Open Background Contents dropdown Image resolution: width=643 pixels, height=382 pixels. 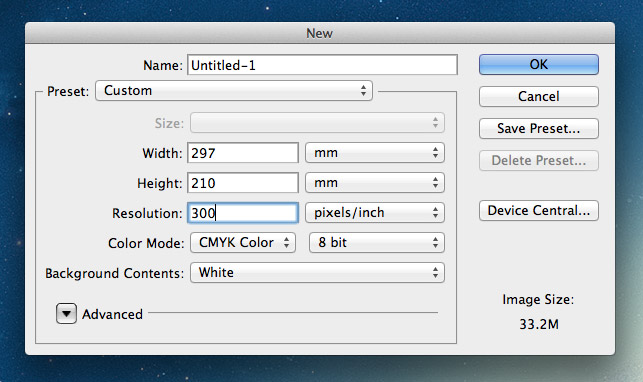[317, 273]
